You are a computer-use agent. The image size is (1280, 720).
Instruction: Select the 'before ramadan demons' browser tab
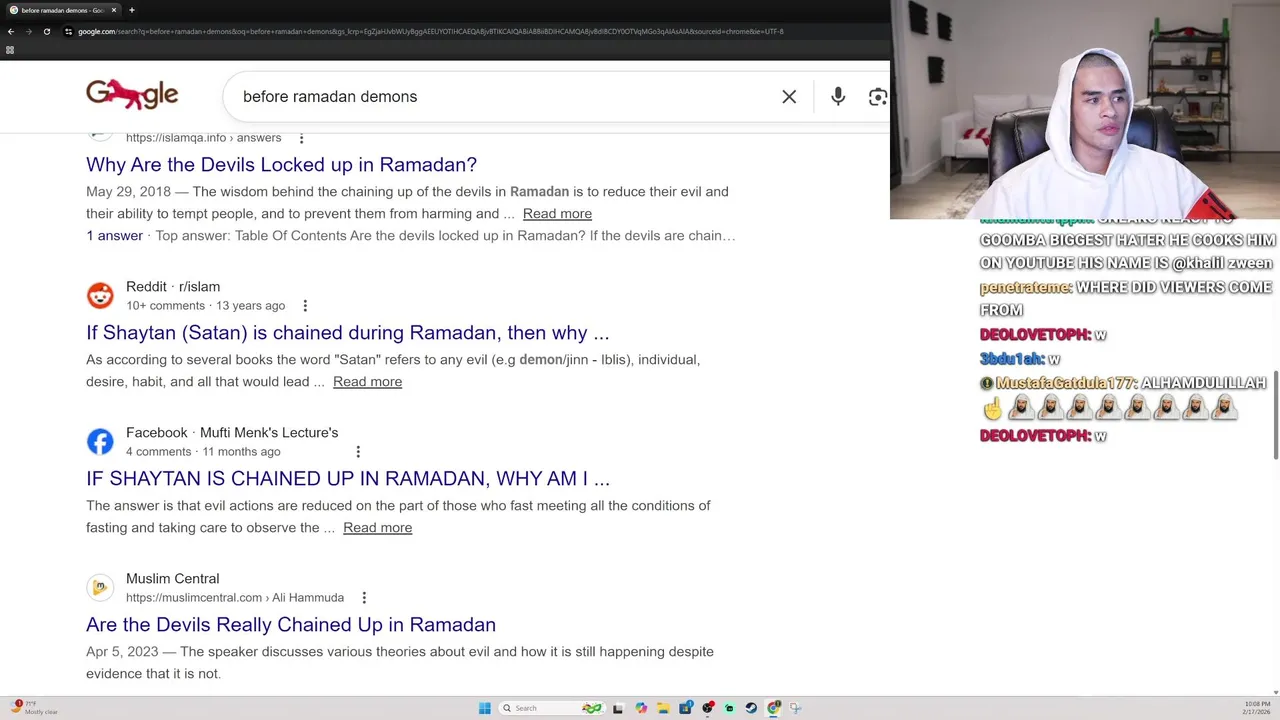pyautogui.click(x=62, y=10)
